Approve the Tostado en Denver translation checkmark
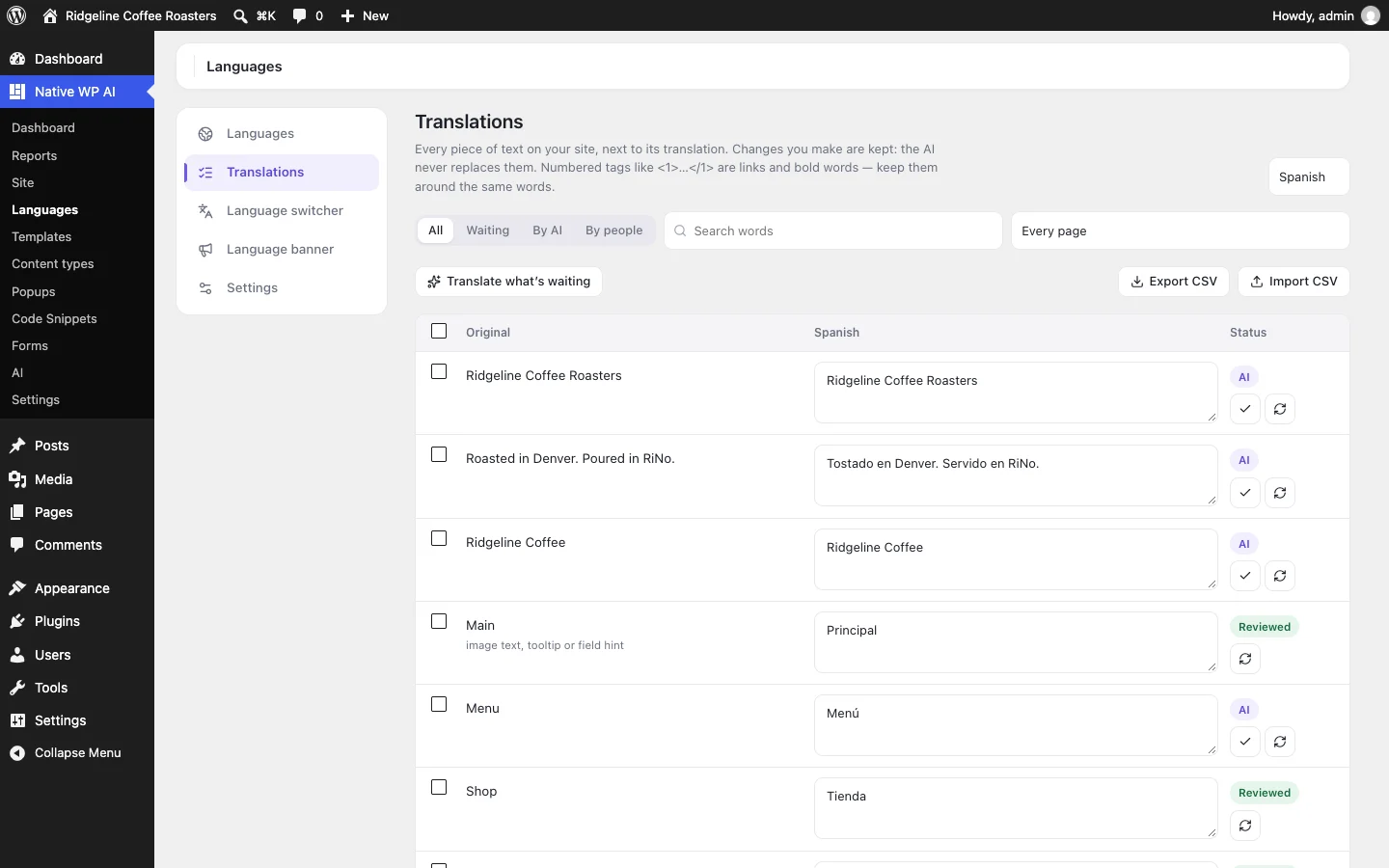Screen dimensions: 1389x868 (x=1245, y=492)
